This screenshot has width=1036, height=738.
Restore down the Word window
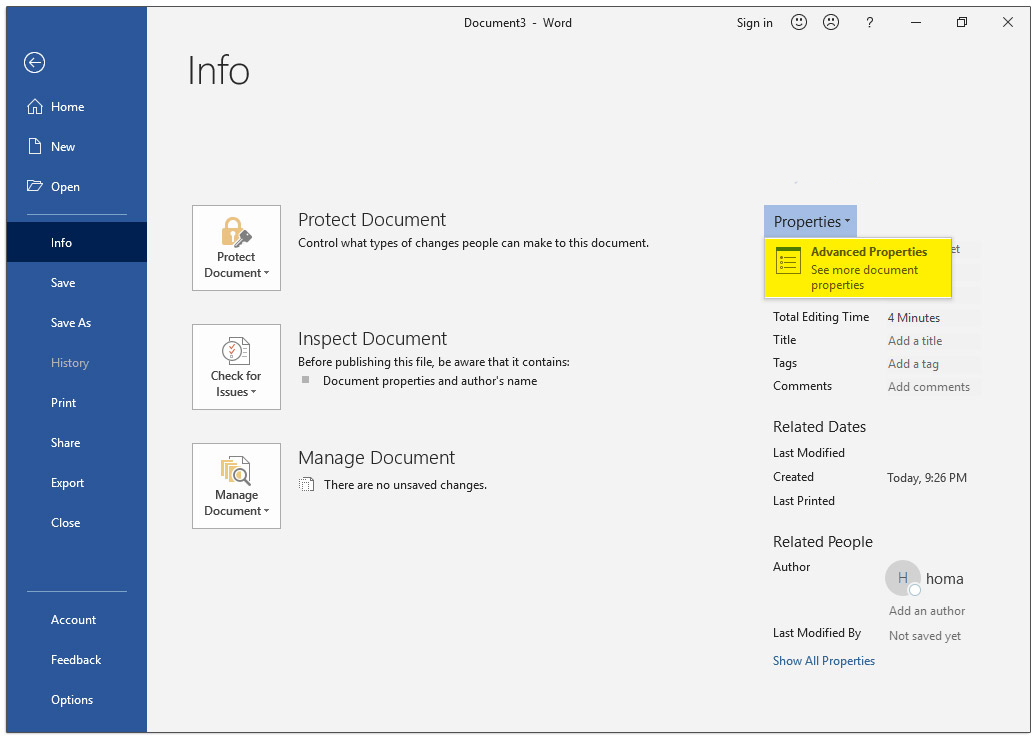pyautogui.click(x=961, y=22)
